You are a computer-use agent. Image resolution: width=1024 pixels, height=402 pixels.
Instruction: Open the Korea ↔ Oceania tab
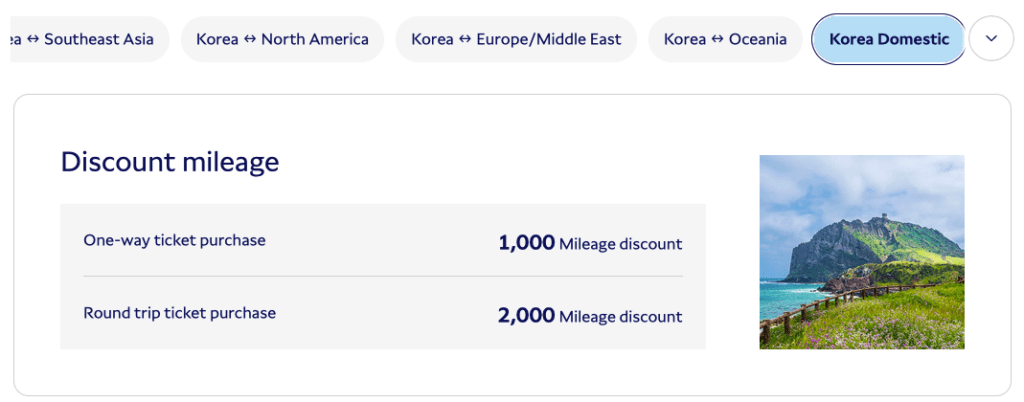tap(725, 40)
